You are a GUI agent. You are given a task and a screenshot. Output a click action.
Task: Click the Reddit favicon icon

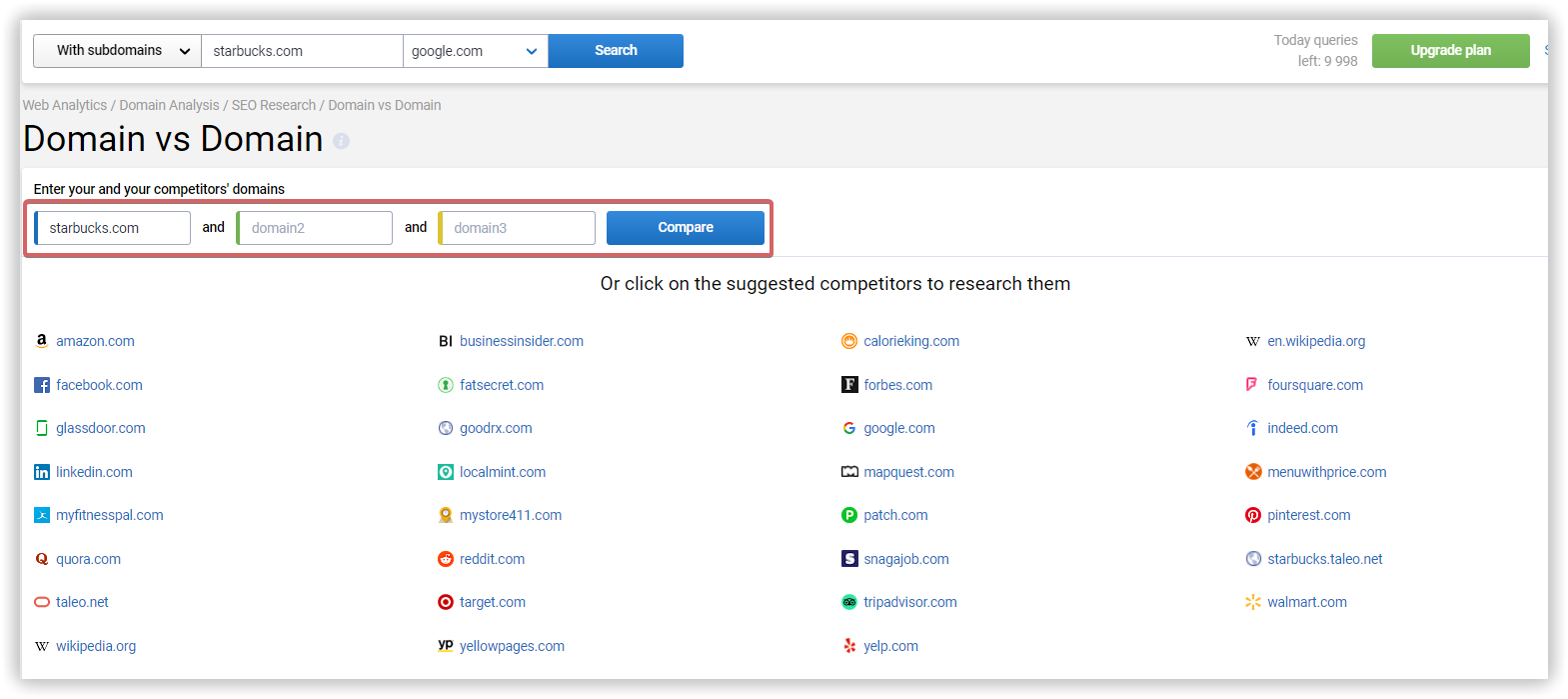click(446, 559)
